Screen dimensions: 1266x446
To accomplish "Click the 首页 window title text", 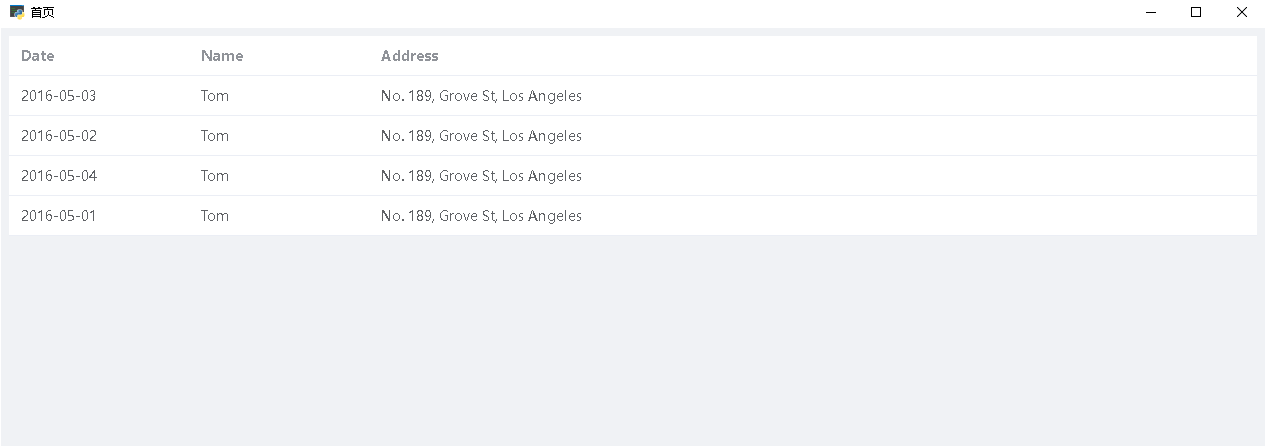I will (43, 13).
